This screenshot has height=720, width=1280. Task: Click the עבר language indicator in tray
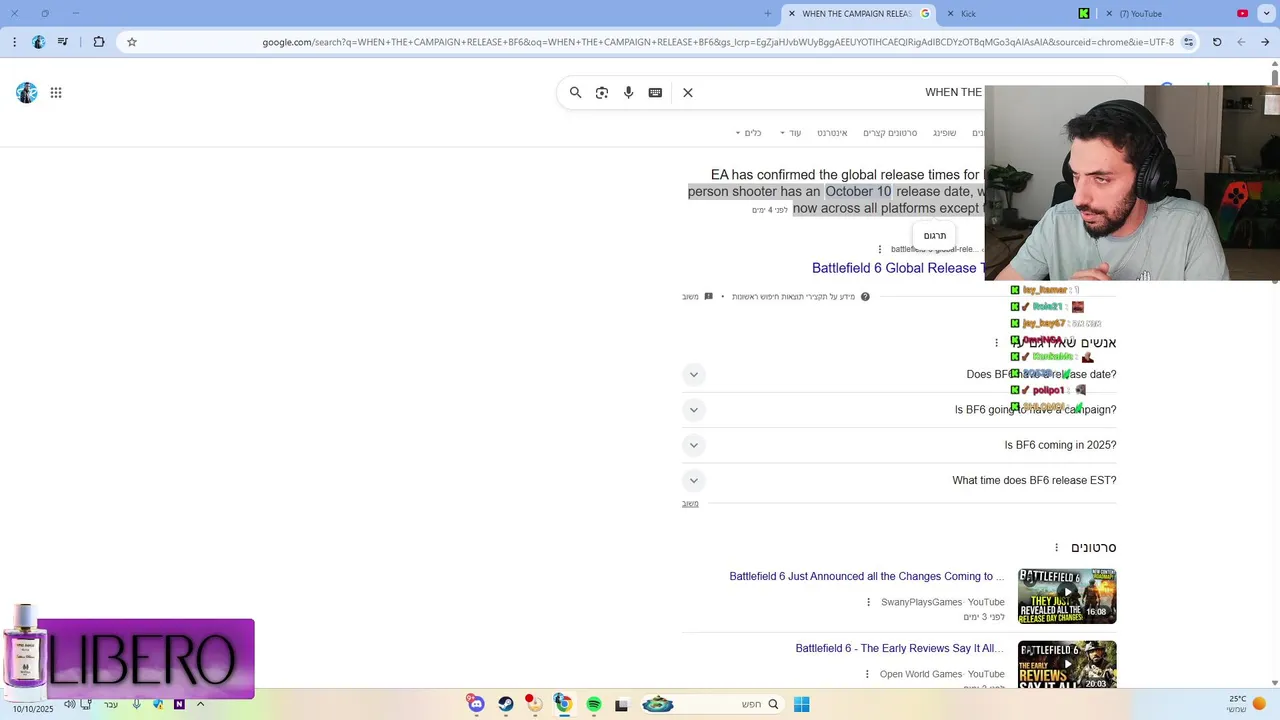coord(111,704)
